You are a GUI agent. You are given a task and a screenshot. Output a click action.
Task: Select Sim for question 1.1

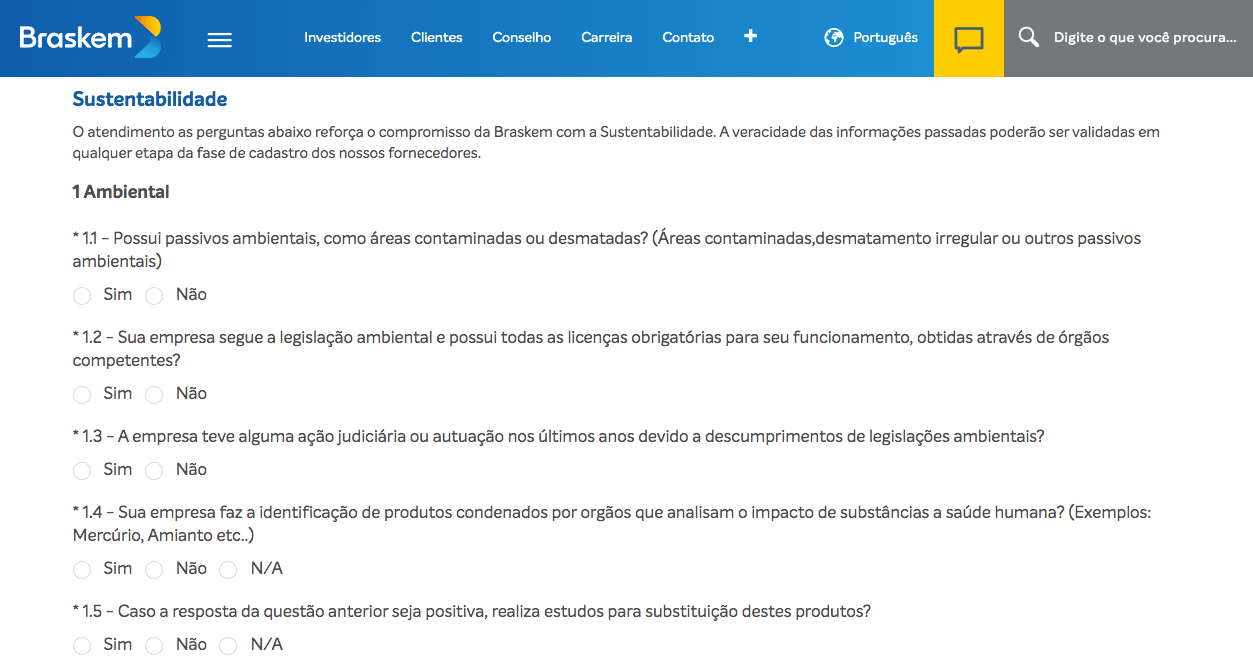82,296
